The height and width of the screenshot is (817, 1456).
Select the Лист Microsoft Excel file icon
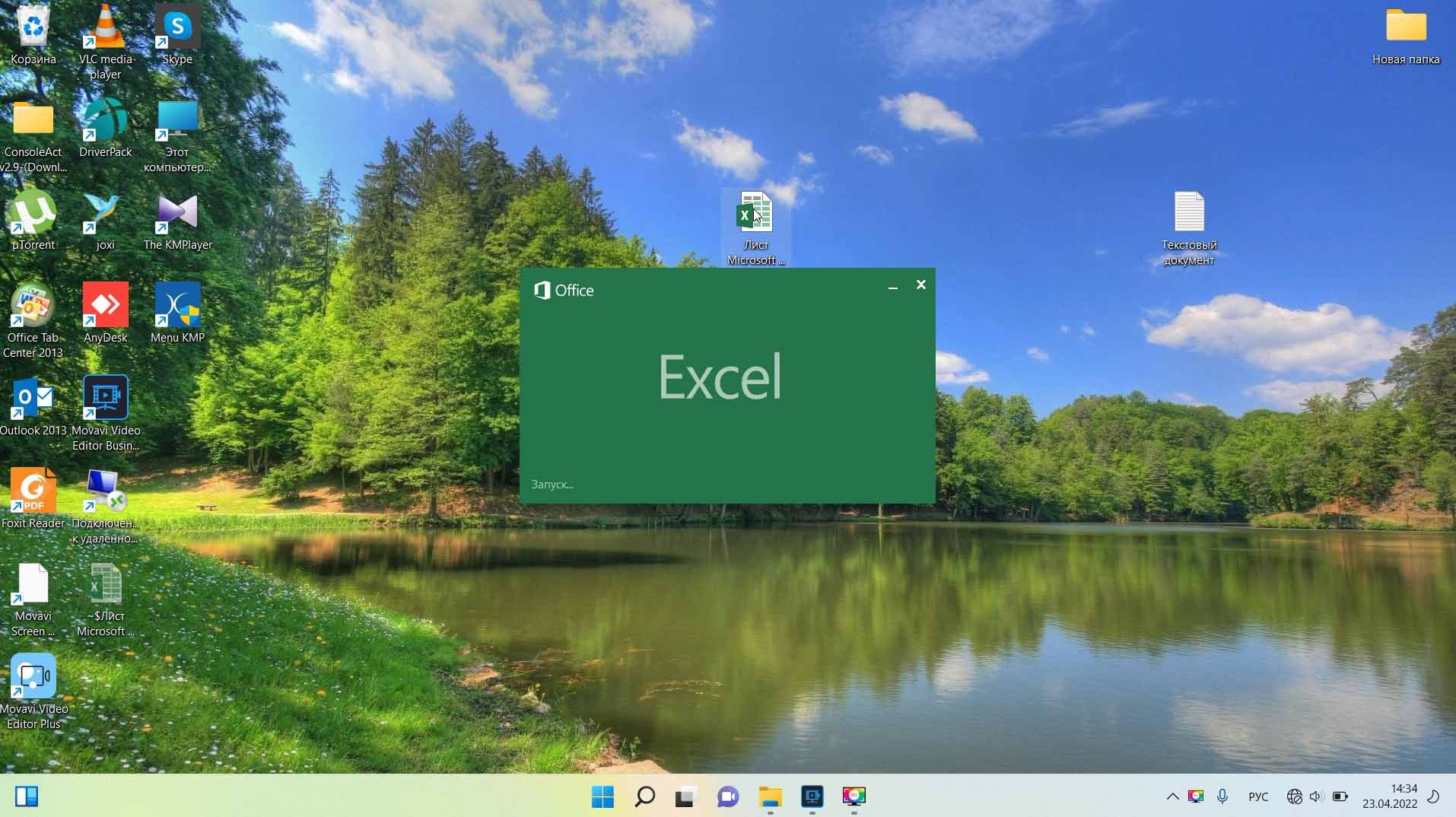pos(755,228)
